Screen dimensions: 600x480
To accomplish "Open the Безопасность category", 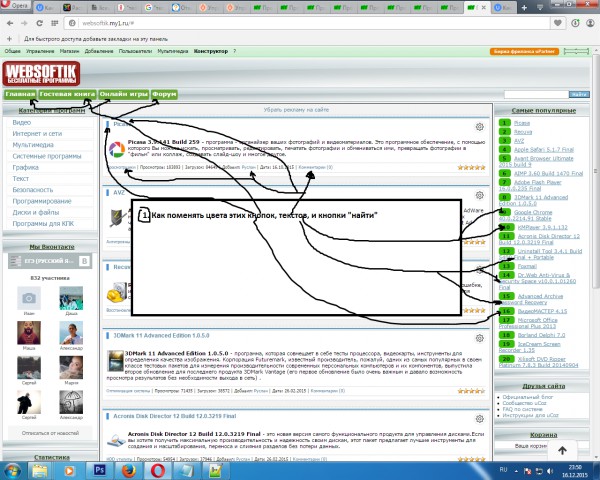I will 33,190.
